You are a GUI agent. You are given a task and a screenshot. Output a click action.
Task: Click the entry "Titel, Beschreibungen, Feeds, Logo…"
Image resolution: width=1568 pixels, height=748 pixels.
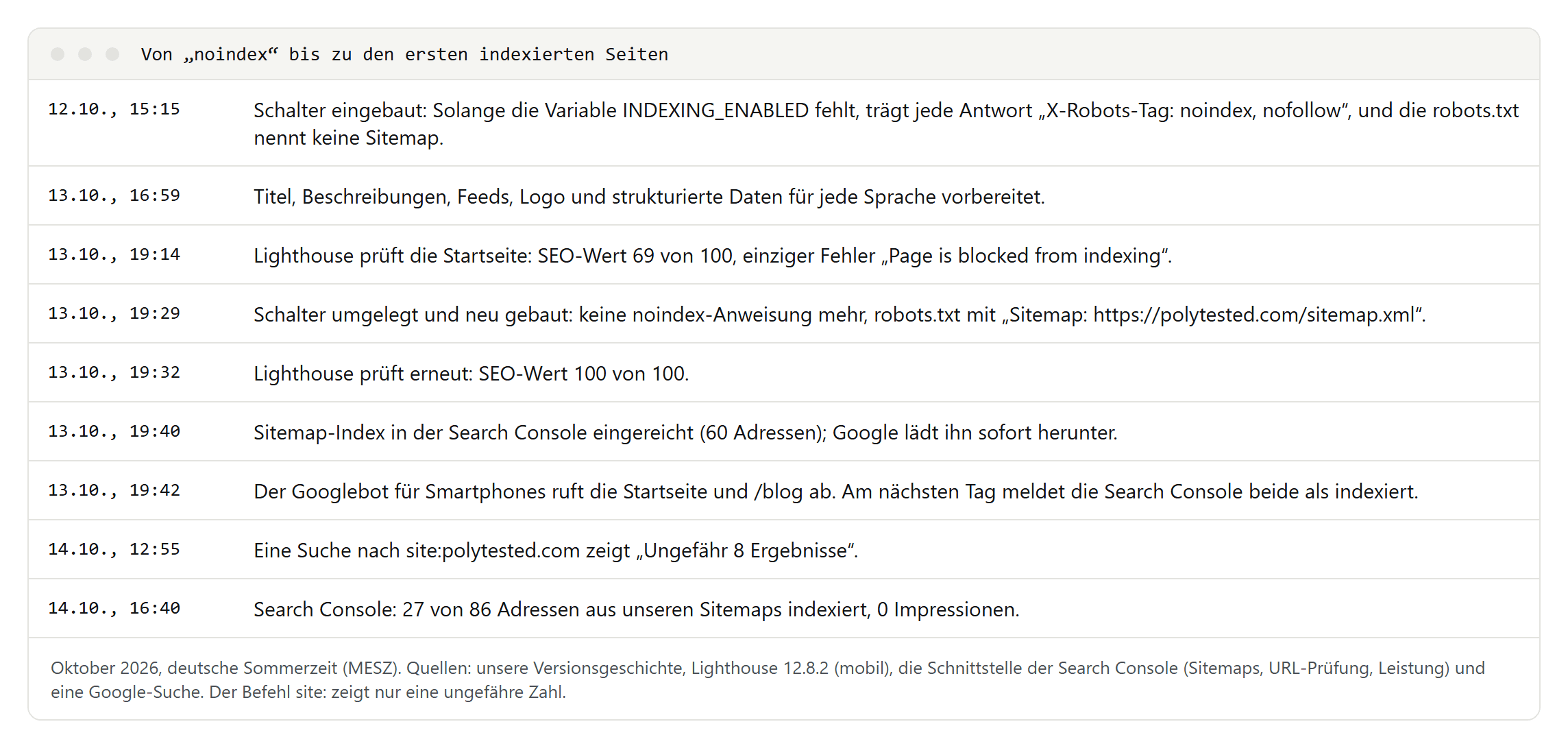coord(649,197)
